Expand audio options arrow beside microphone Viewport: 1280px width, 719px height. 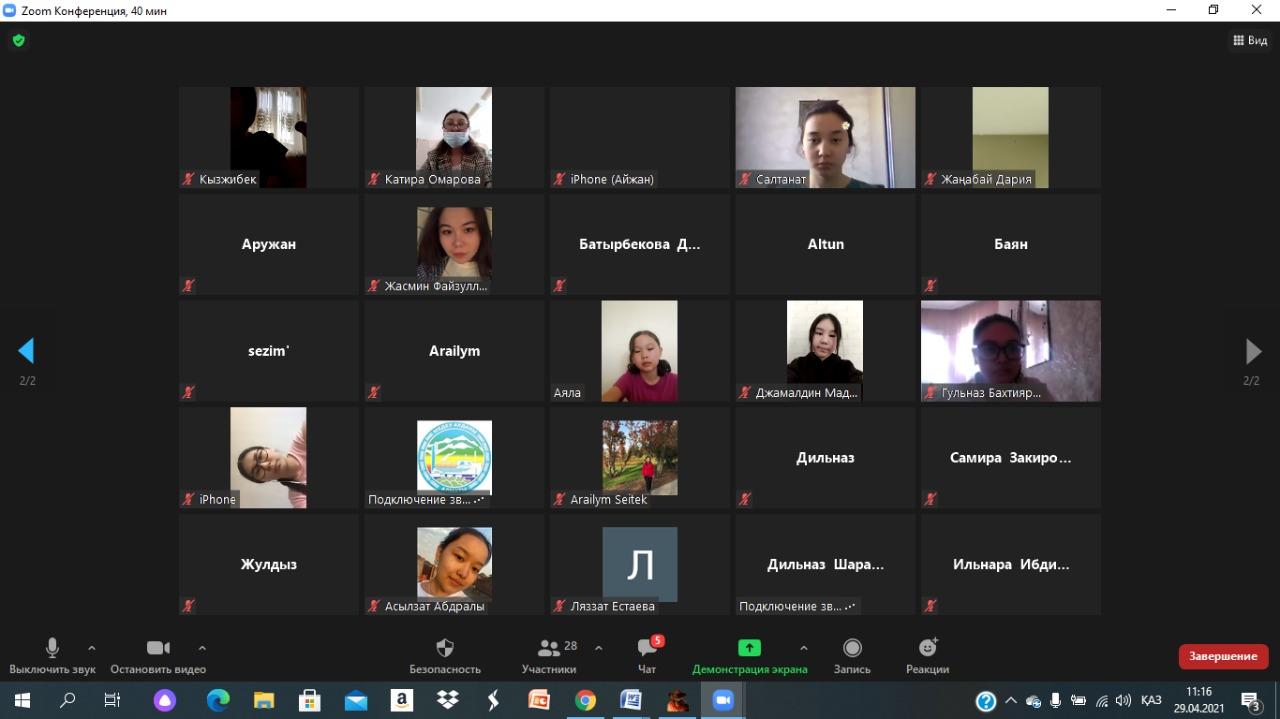point(92,648)
